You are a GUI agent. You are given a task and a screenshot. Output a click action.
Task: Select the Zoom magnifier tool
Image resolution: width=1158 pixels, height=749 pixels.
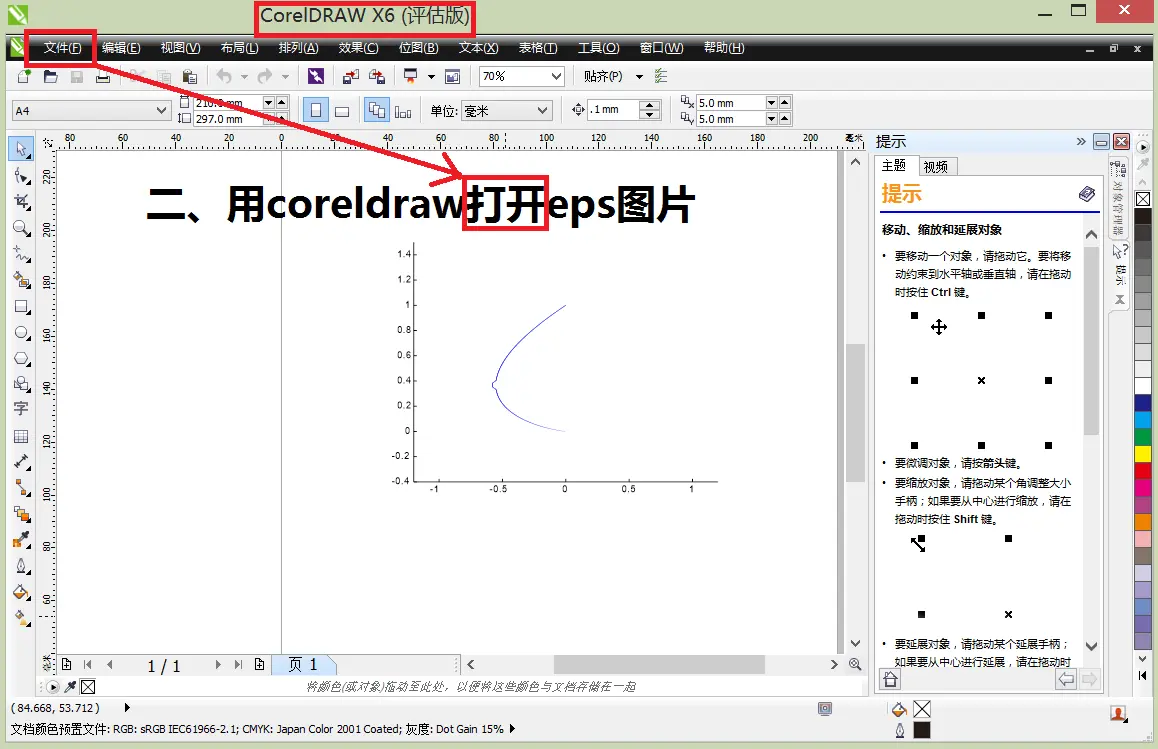click(x=21, y=228)
